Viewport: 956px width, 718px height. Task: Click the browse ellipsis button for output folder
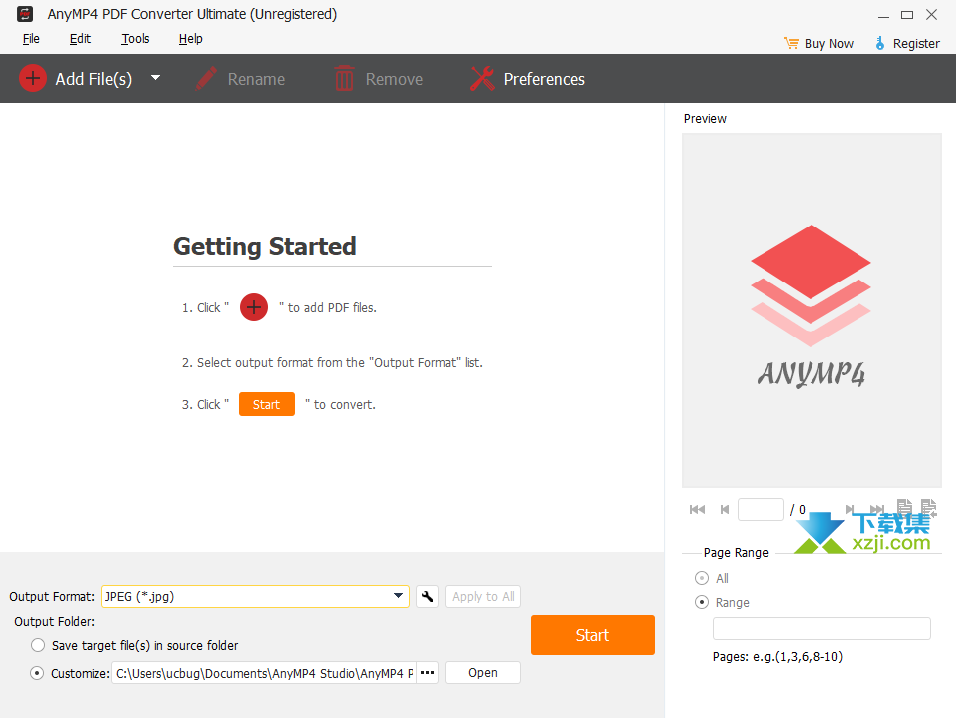tap(427, 673)
